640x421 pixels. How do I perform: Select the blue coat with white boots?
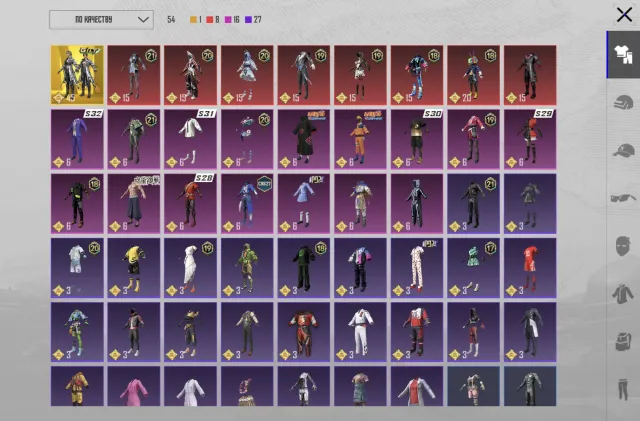click(x=304, y=203)
